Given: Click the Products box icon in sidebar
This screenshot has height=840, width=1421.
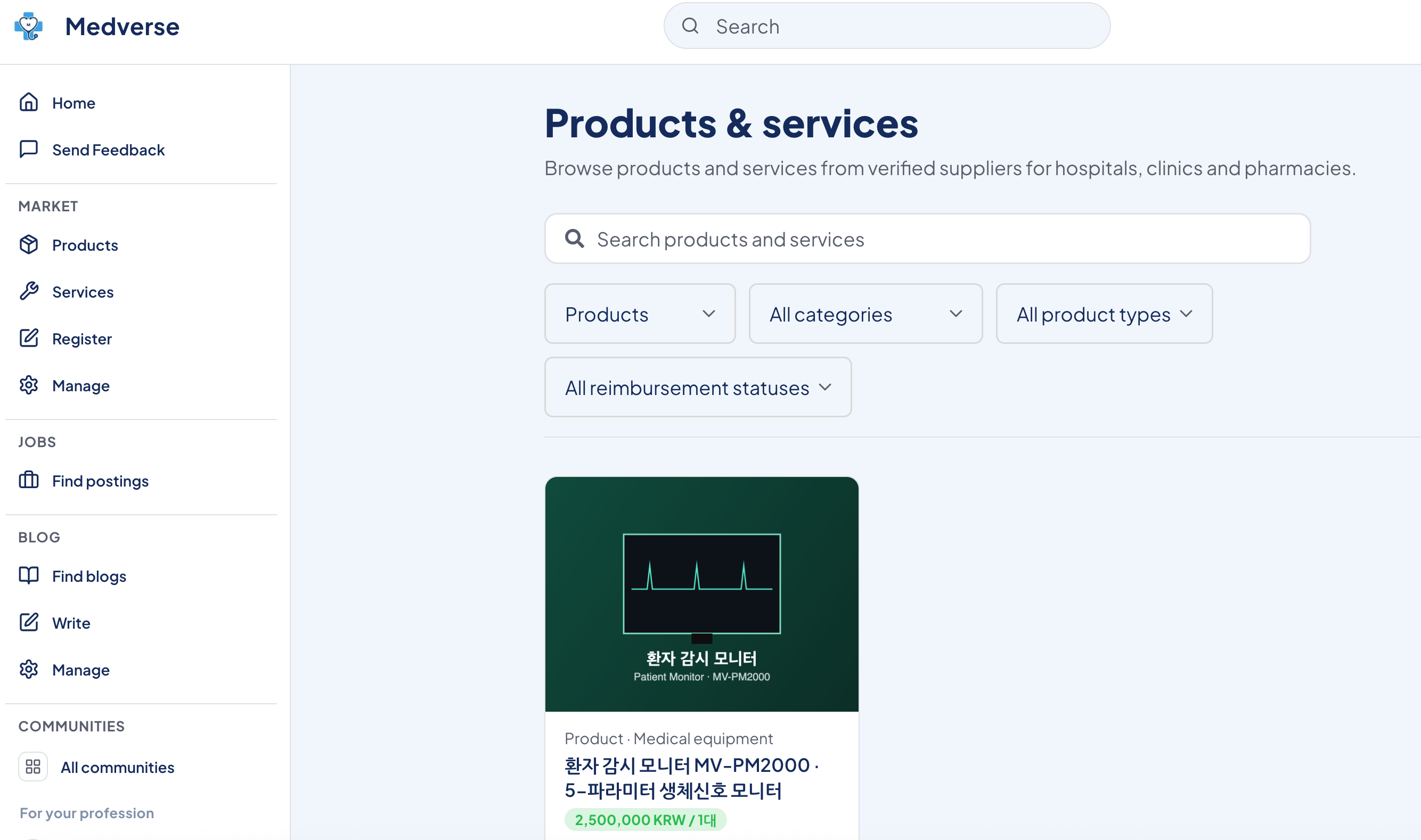Looking at the screenshot, I should (28, 244).
